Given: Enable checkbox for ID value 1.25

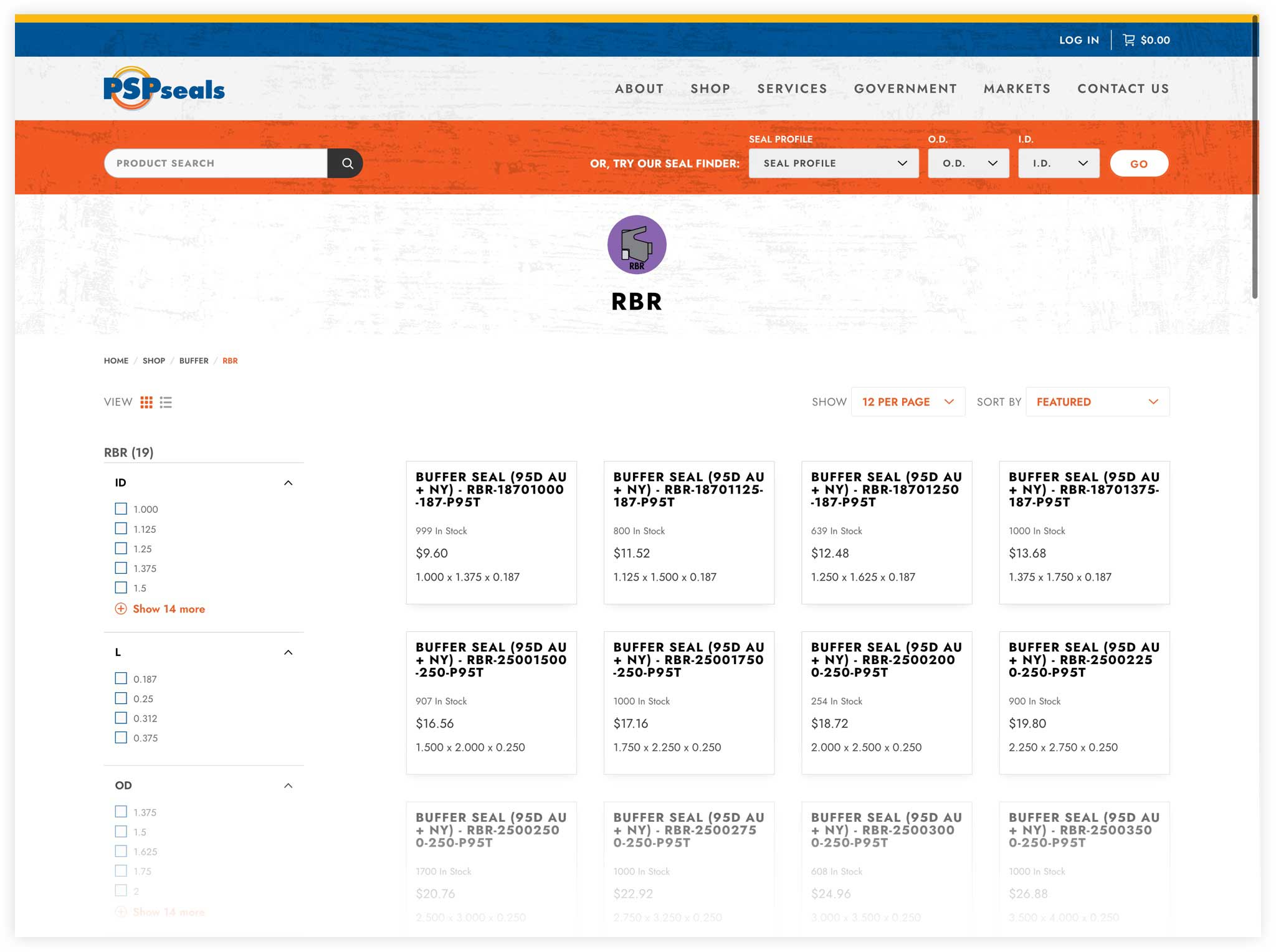Looking at the screenshot, I should coord(120,548).
